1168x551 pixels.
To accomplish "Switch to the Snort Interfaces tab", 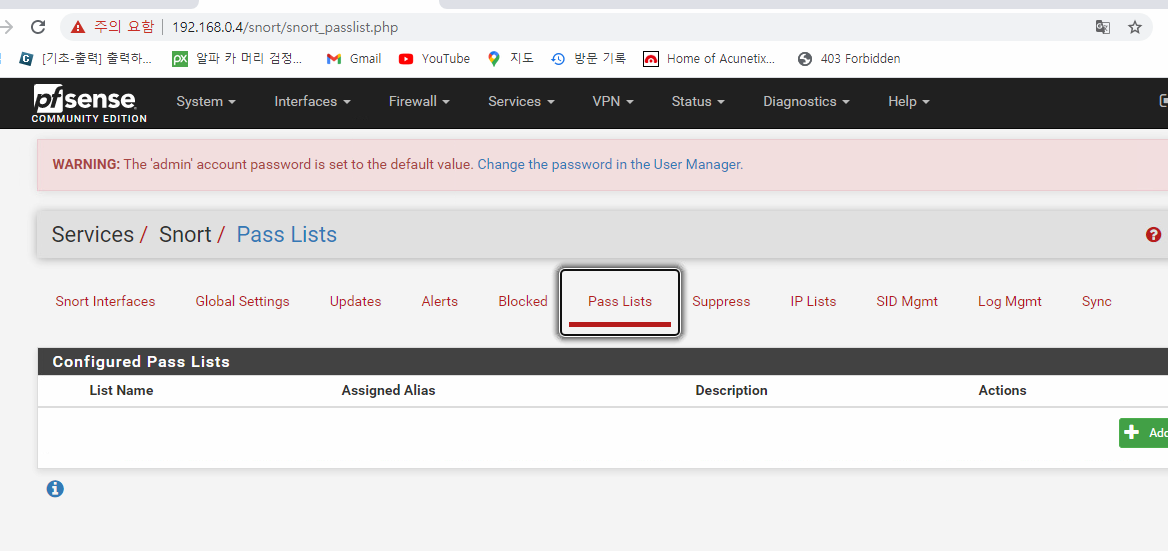I will click(105, 302).
